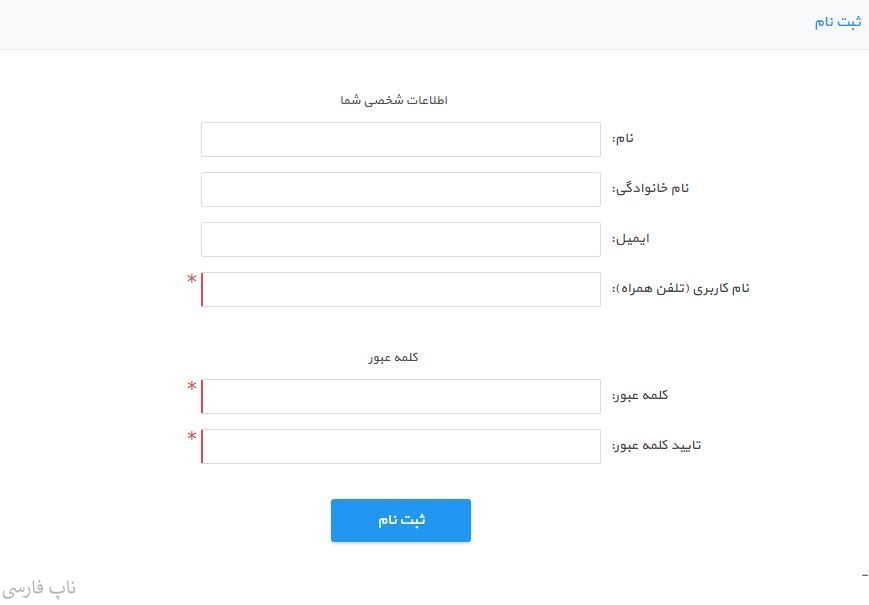Click the red asterisk beside the username field
Screen dimensions: 869x605
(x=192, y=281)
